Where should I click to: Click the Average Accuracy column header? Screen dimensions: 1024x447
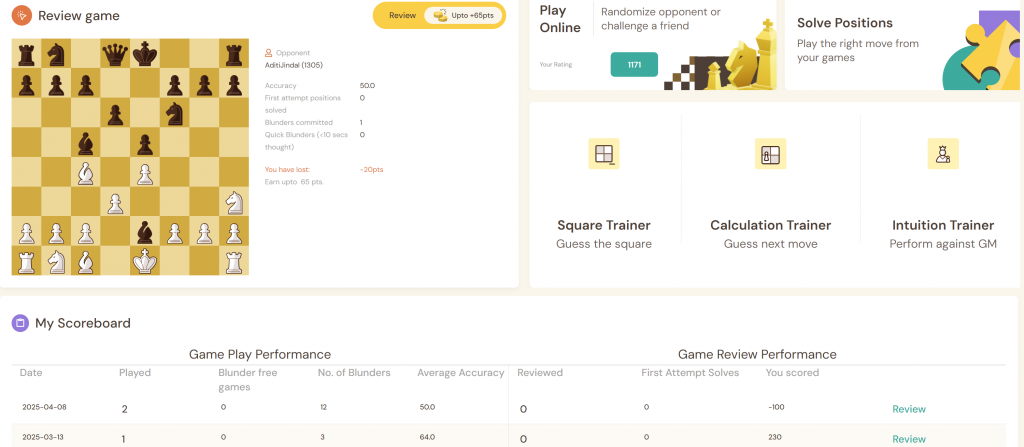click(461, 372)
